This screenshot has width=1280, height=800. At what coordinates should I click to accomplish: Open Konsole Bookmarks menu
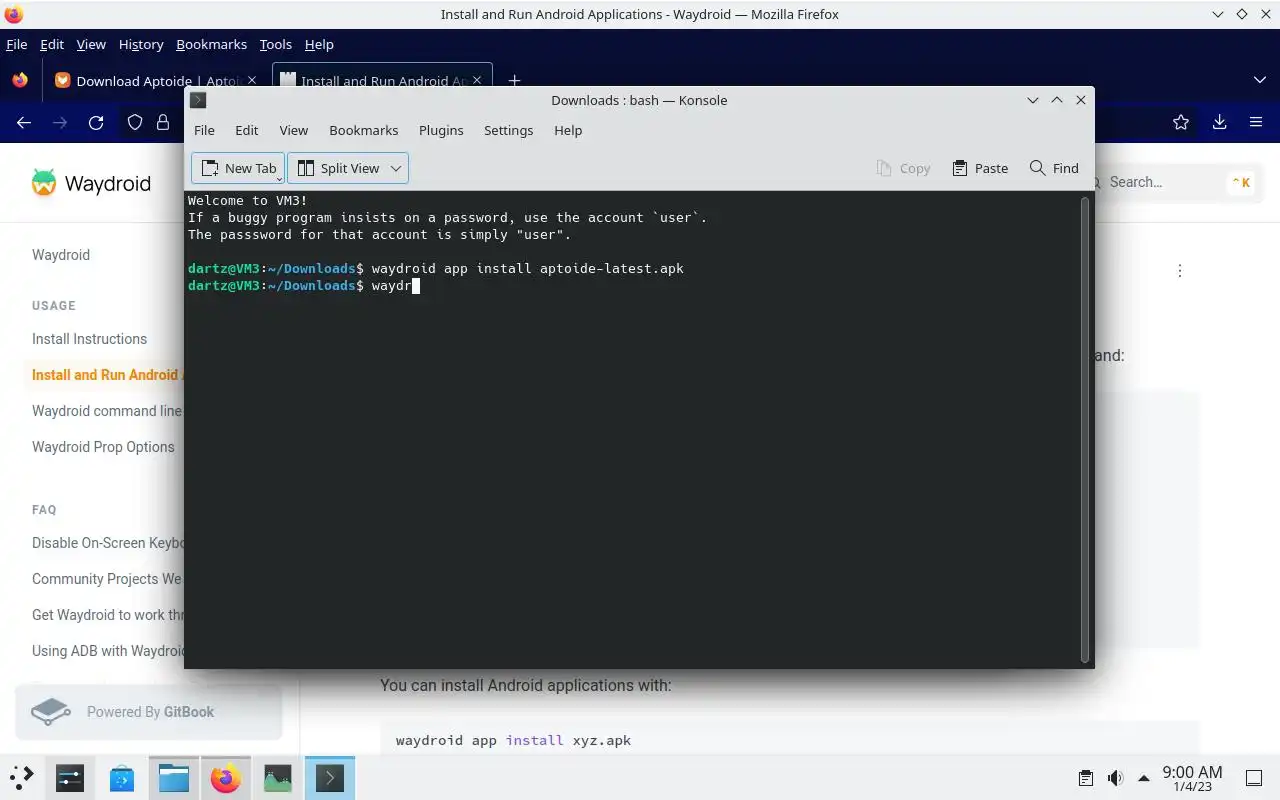(364, 130)
